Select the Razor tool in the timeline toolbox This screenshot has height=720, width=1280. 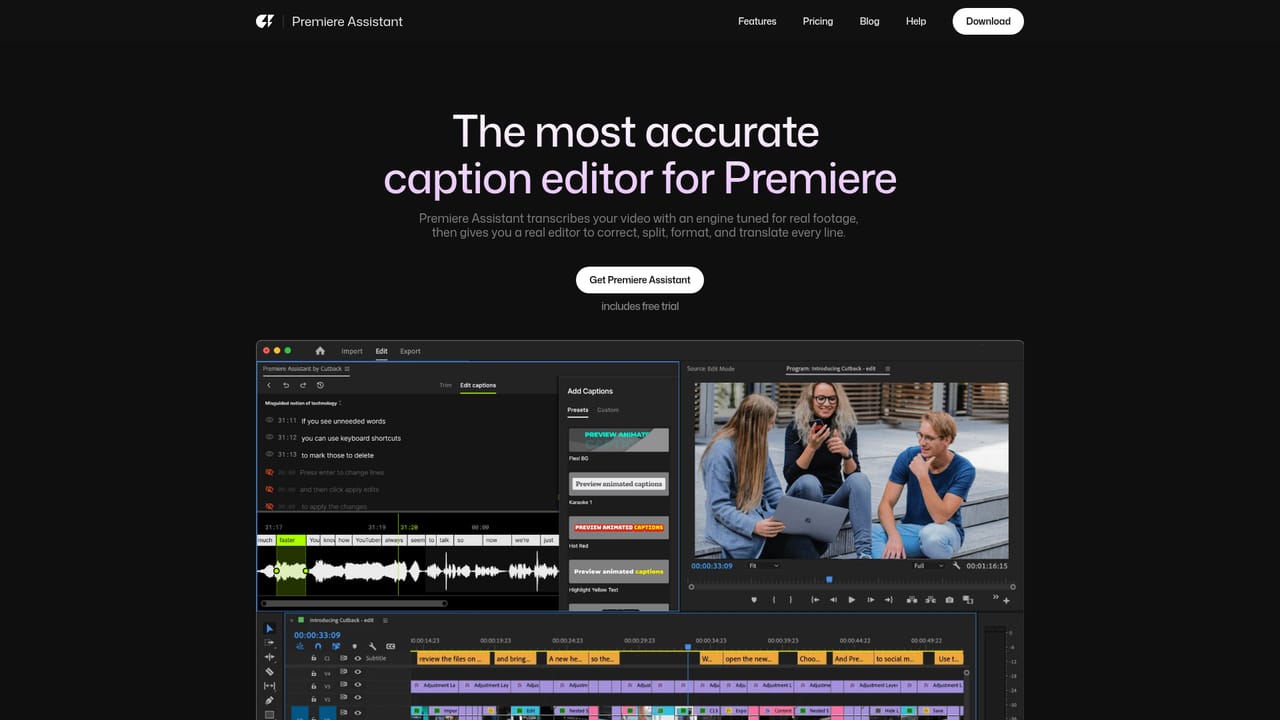(270, 671)
